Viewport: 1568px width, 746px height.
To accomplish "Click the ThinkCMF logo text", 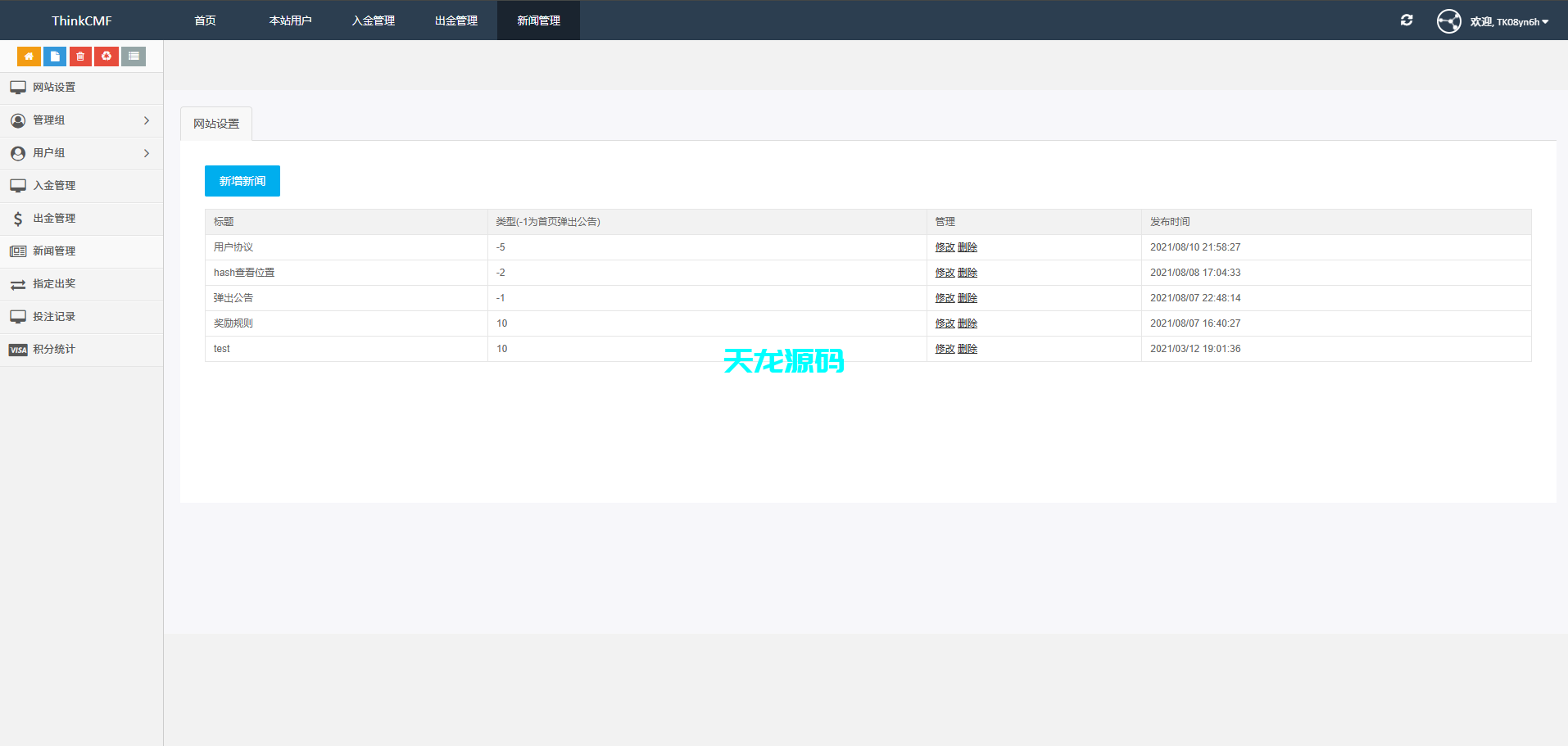I will pos(82,20).
